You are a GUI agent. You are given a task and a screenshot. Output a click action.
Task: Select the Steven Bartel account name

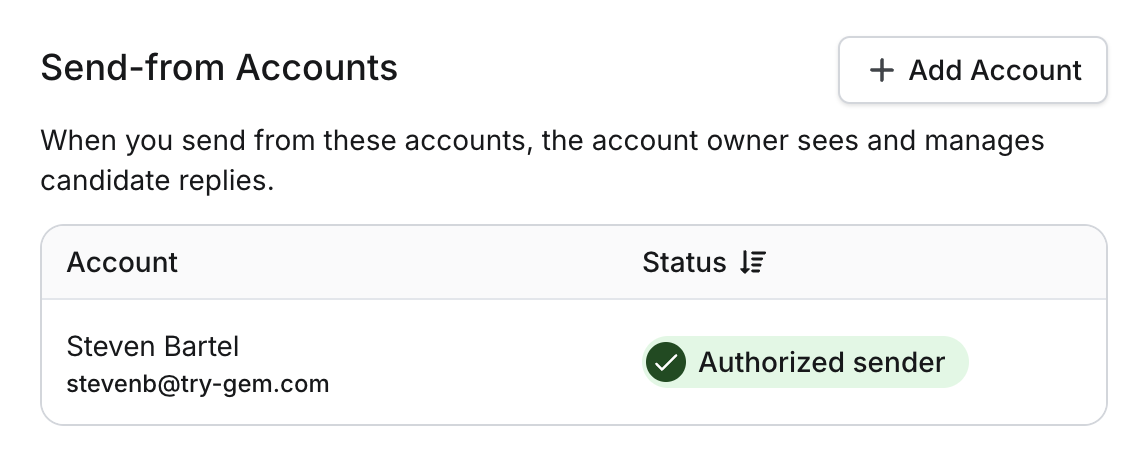153,346
